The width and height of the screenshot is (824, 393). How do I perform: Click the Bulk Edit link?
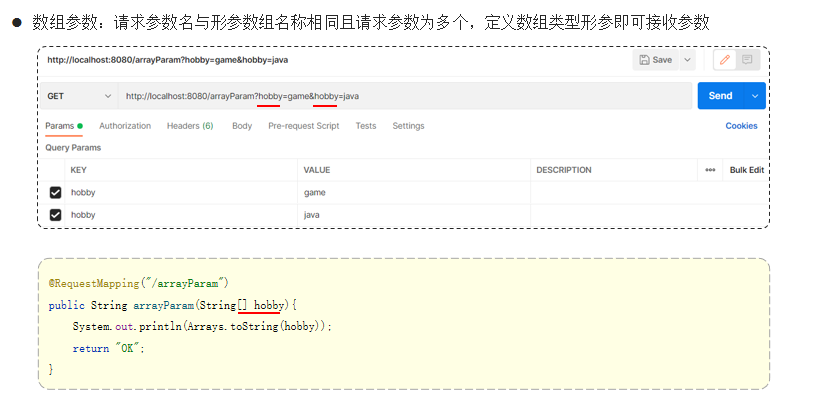(x=747, y=170)
